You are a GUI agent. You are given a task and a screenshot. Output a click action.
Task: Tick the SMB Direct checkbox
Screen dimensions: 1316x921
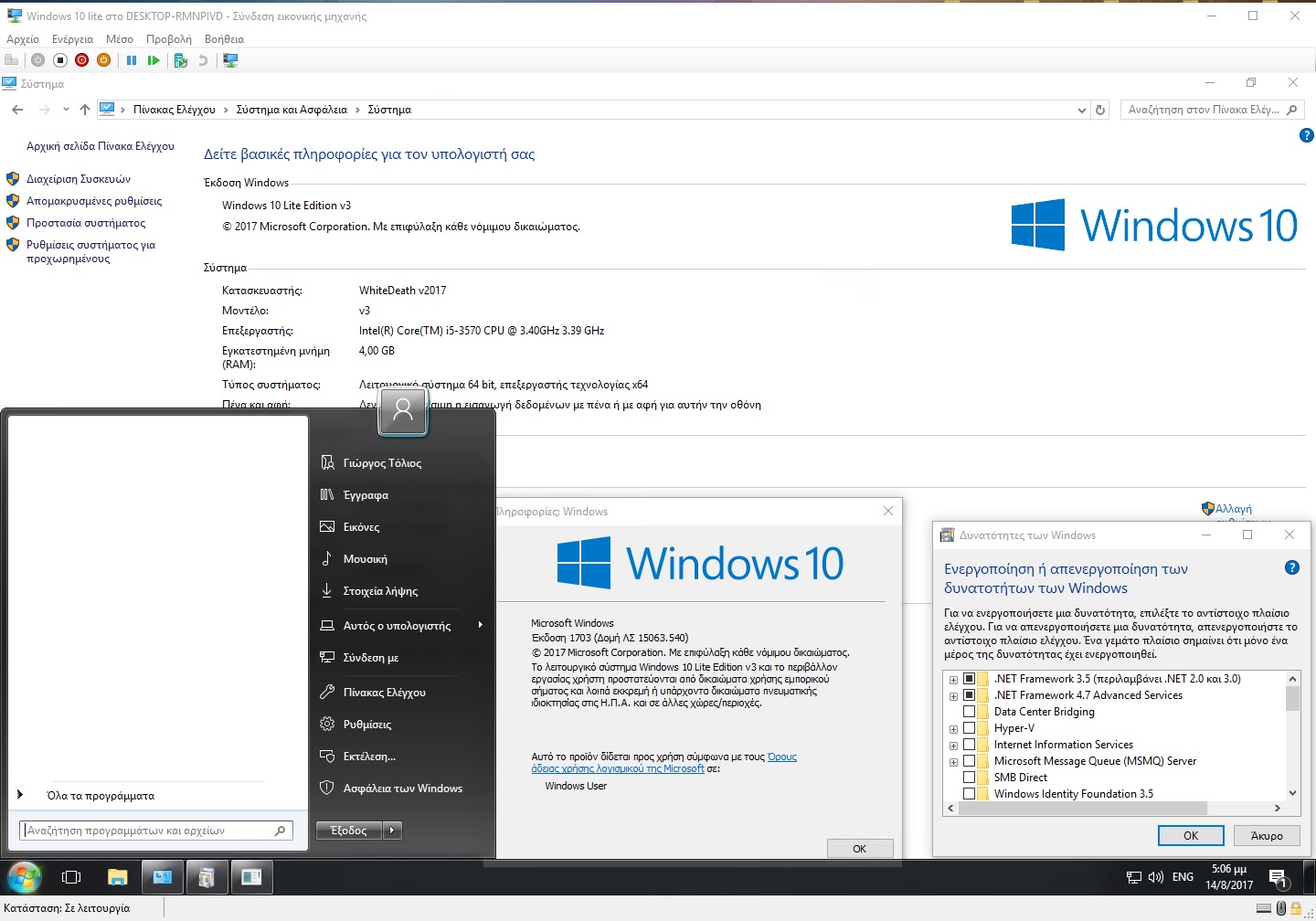click(969, 778)
